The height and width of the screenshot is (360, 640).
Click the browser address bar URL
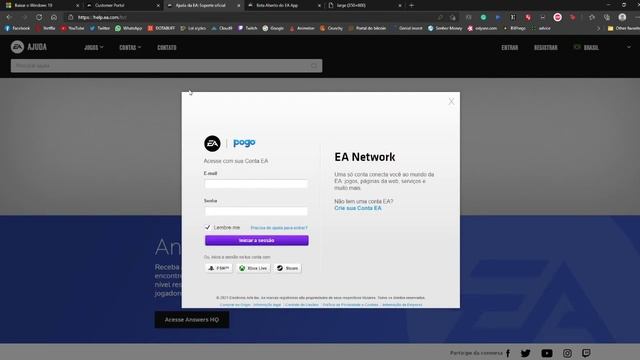pos(102,17)
